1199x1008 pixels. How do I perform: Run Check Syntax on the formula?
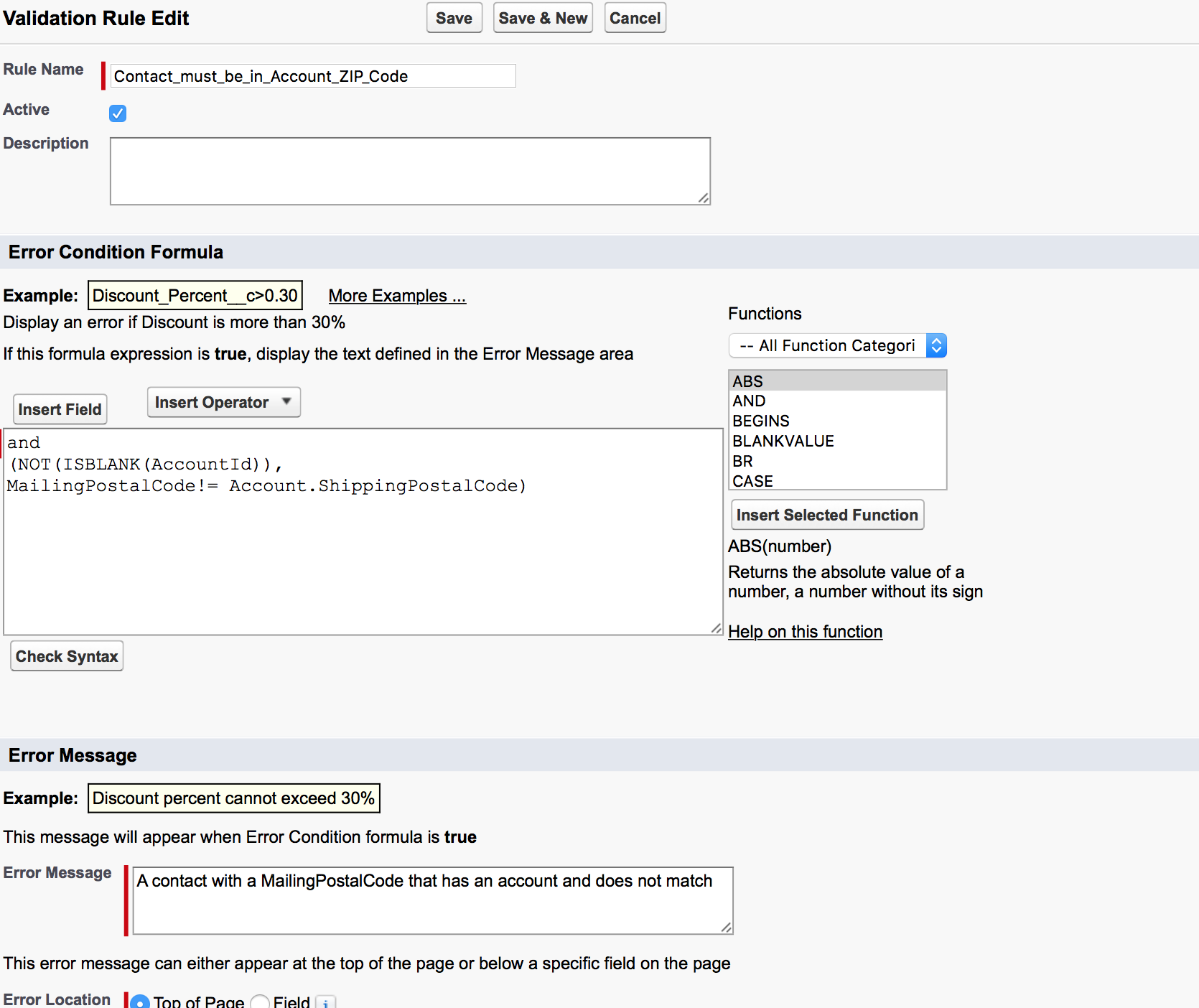[x=67, y=657]
